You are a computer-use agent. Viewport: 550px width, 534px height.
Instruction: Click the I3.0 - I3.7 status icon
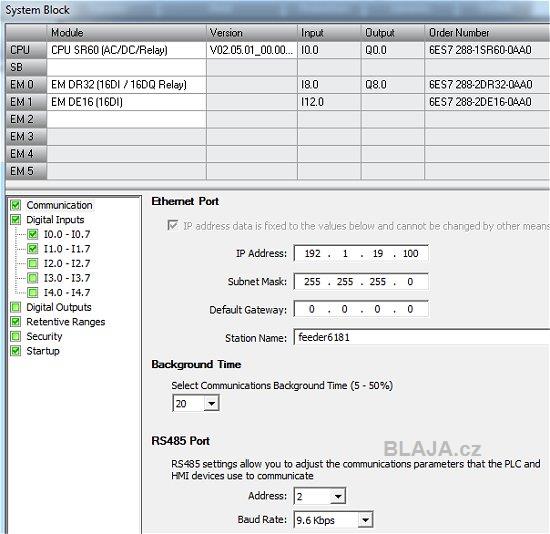[x=33, y=278]
